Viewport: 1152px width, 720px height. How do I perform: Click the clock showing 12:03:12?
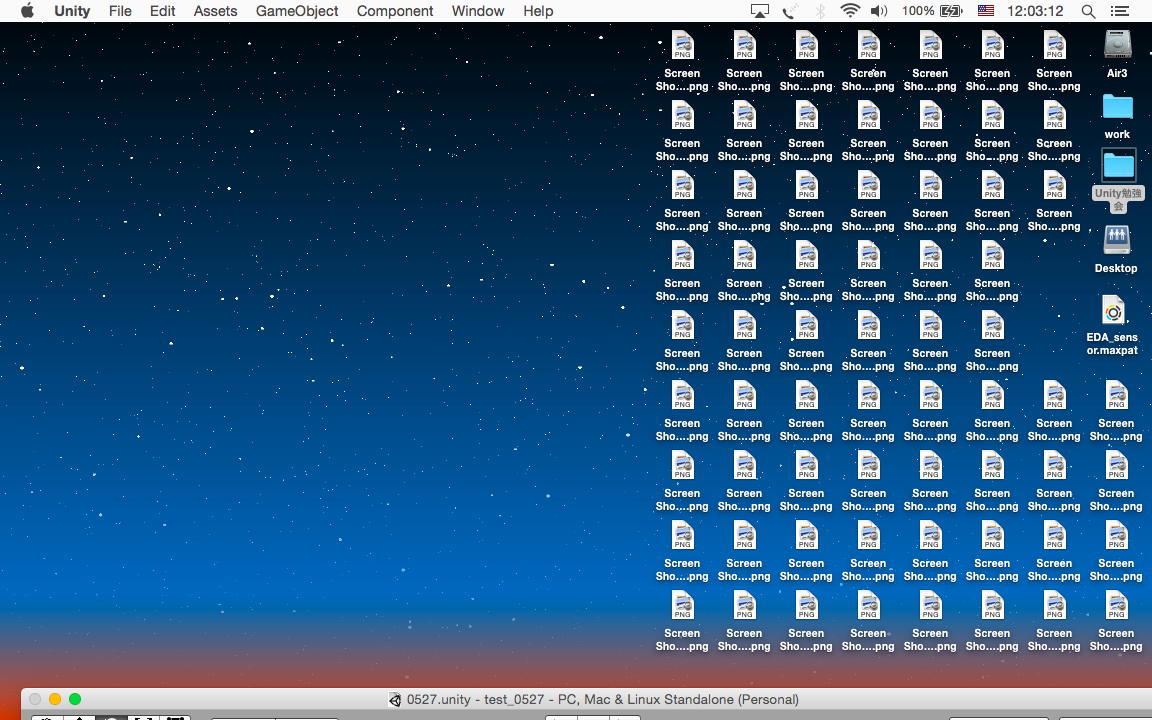tap(1034, 11)
